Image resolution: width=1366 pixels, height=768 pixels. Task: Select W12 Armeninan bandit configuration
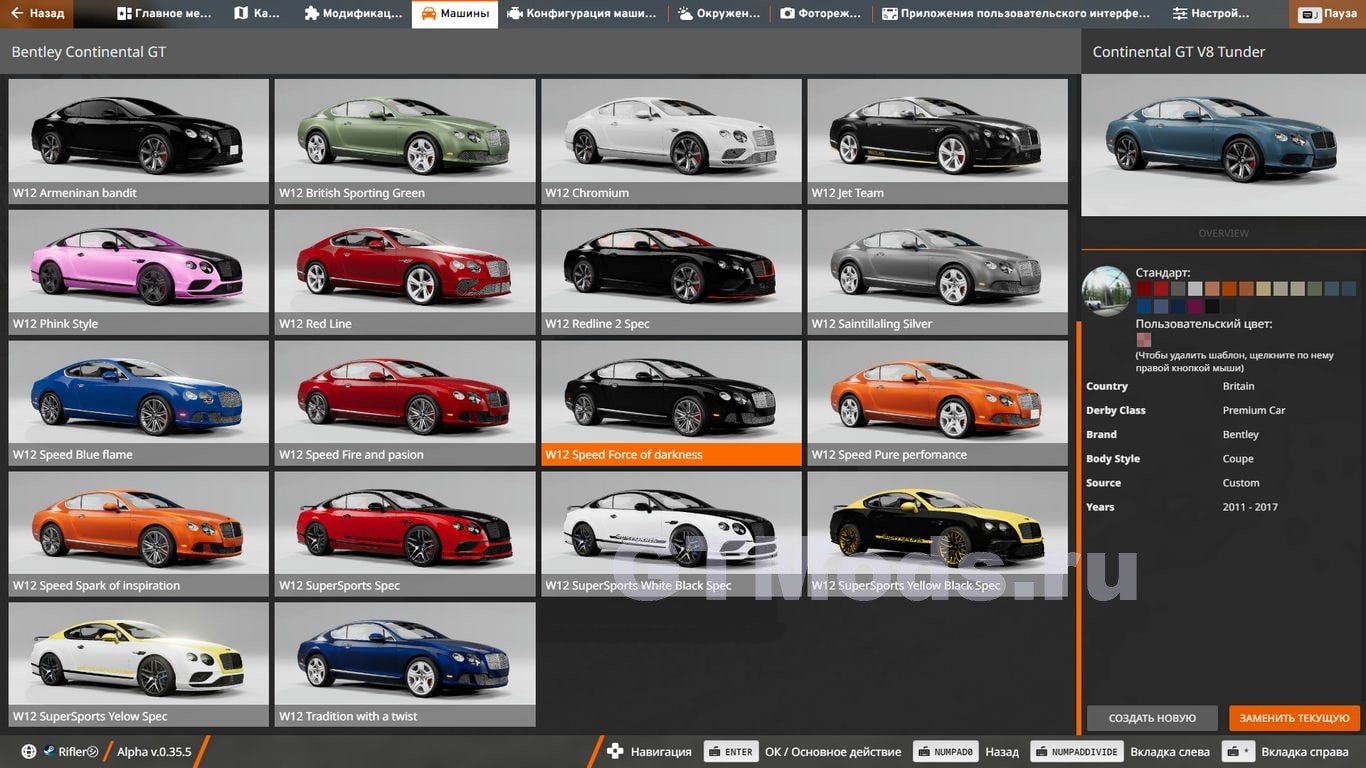tap(139, 141)
